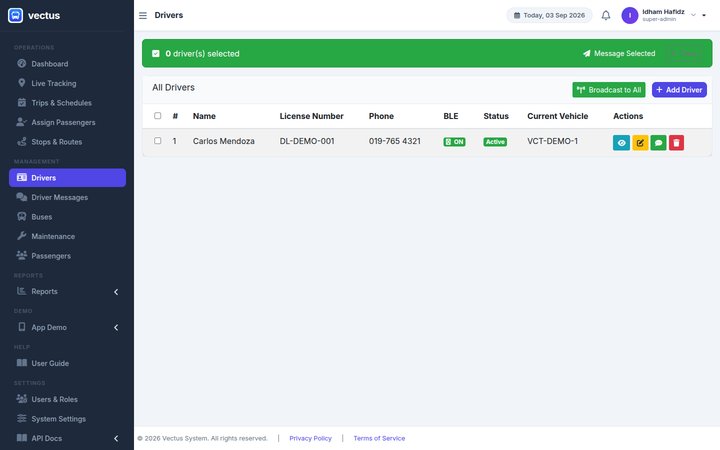Click the user avatar circle
The width and height of the screenshot is (720, 450).
tap(630, 15)
